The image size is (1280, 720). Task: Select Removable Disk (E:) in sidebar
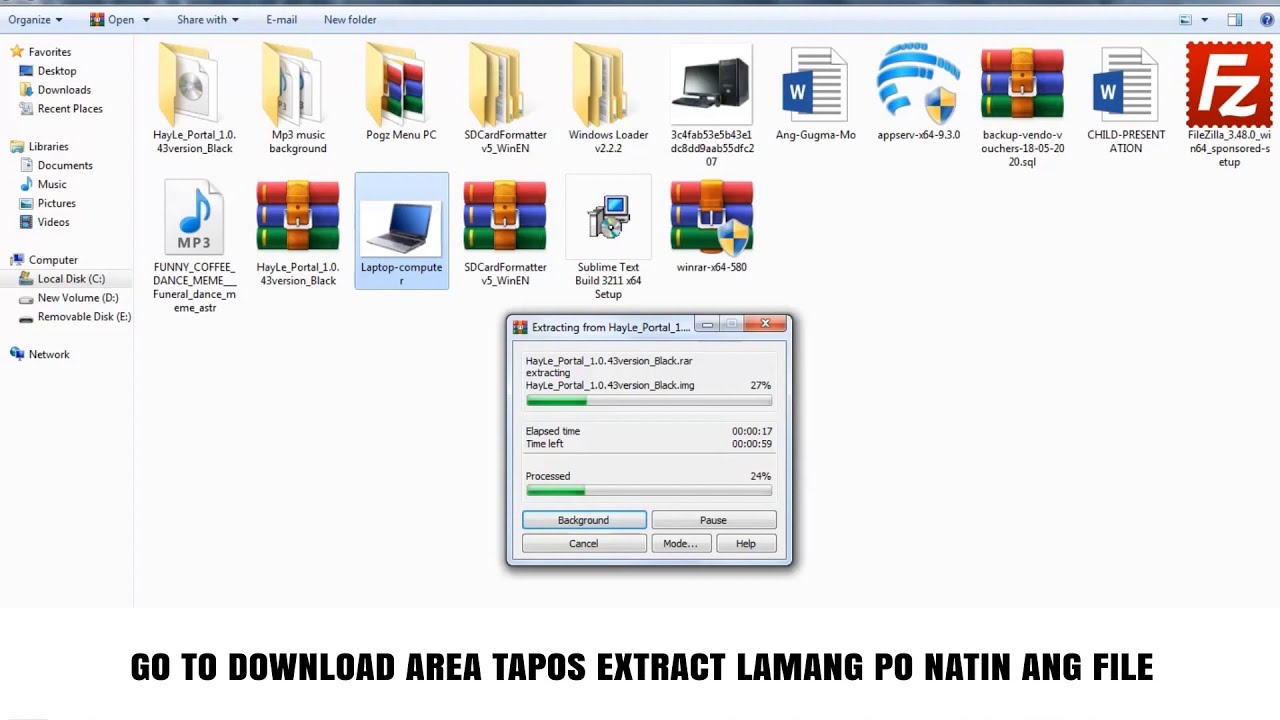click(83, 317)
